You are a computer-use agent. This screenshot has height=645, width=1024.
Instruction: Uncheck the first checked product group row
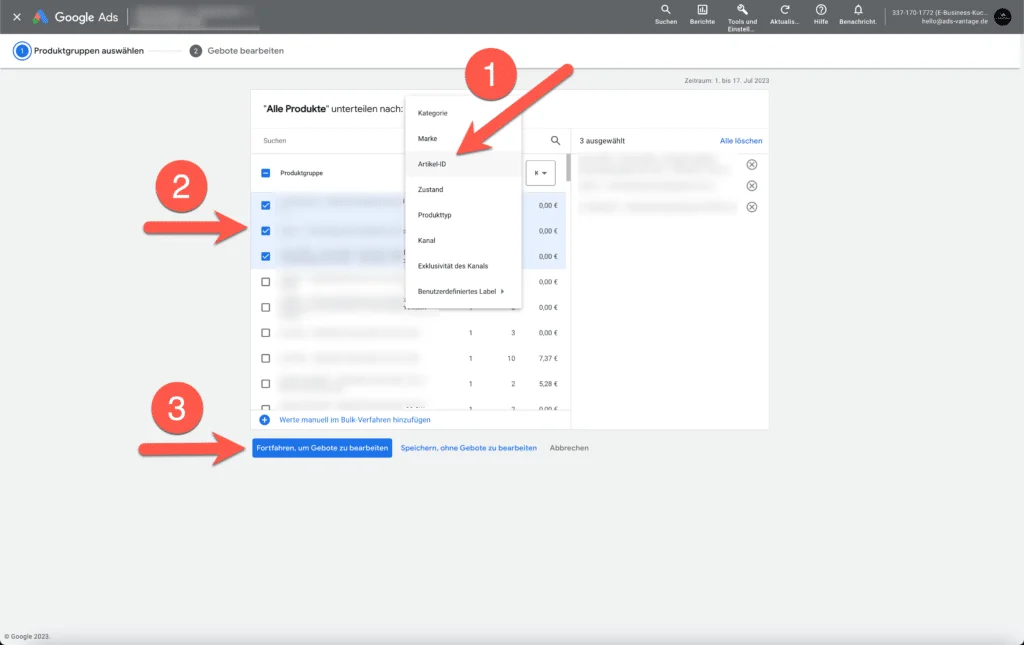coord(265,205)
